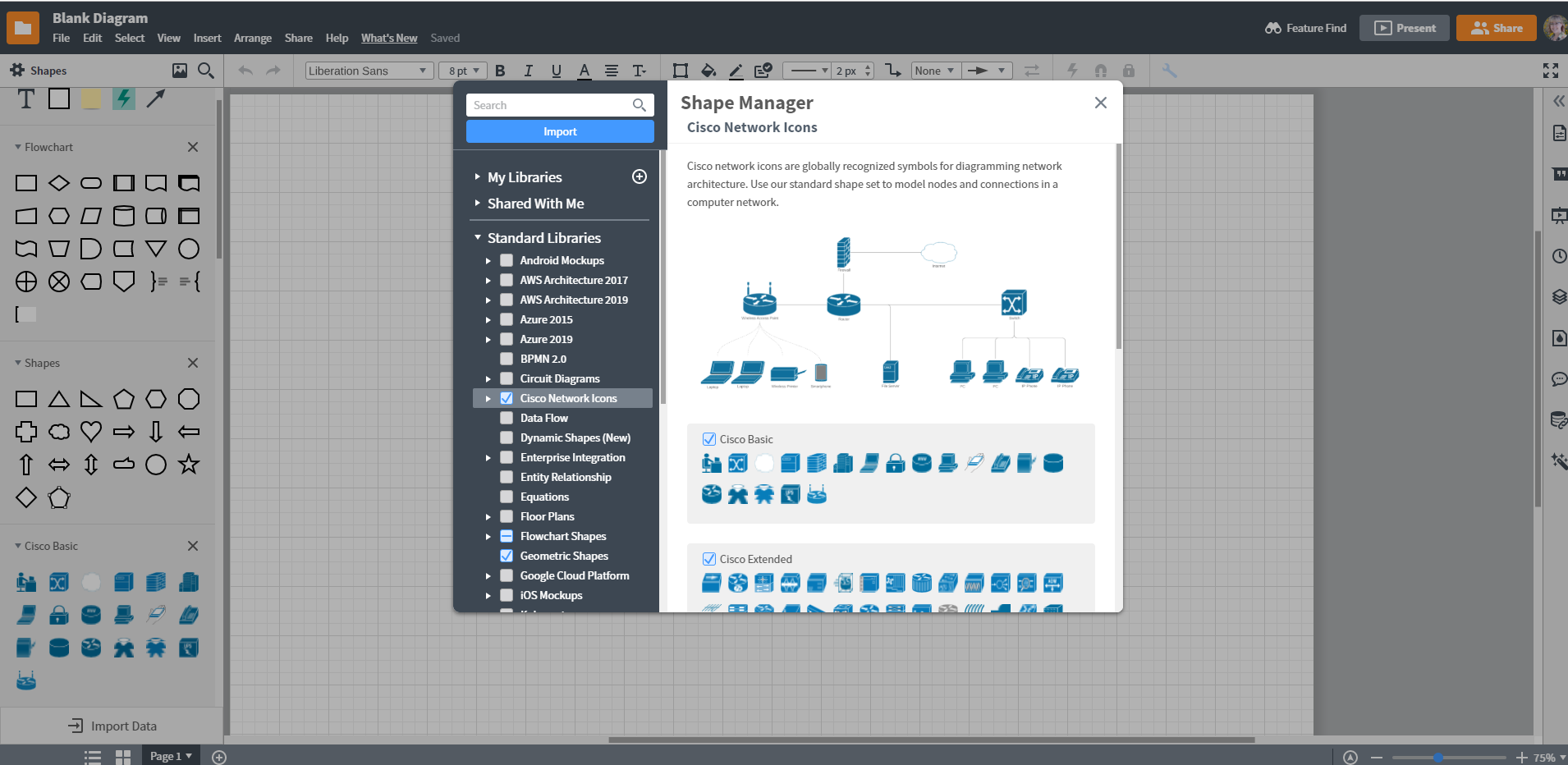
Task: Open the Page 1 dropdown
Action: 171,756
